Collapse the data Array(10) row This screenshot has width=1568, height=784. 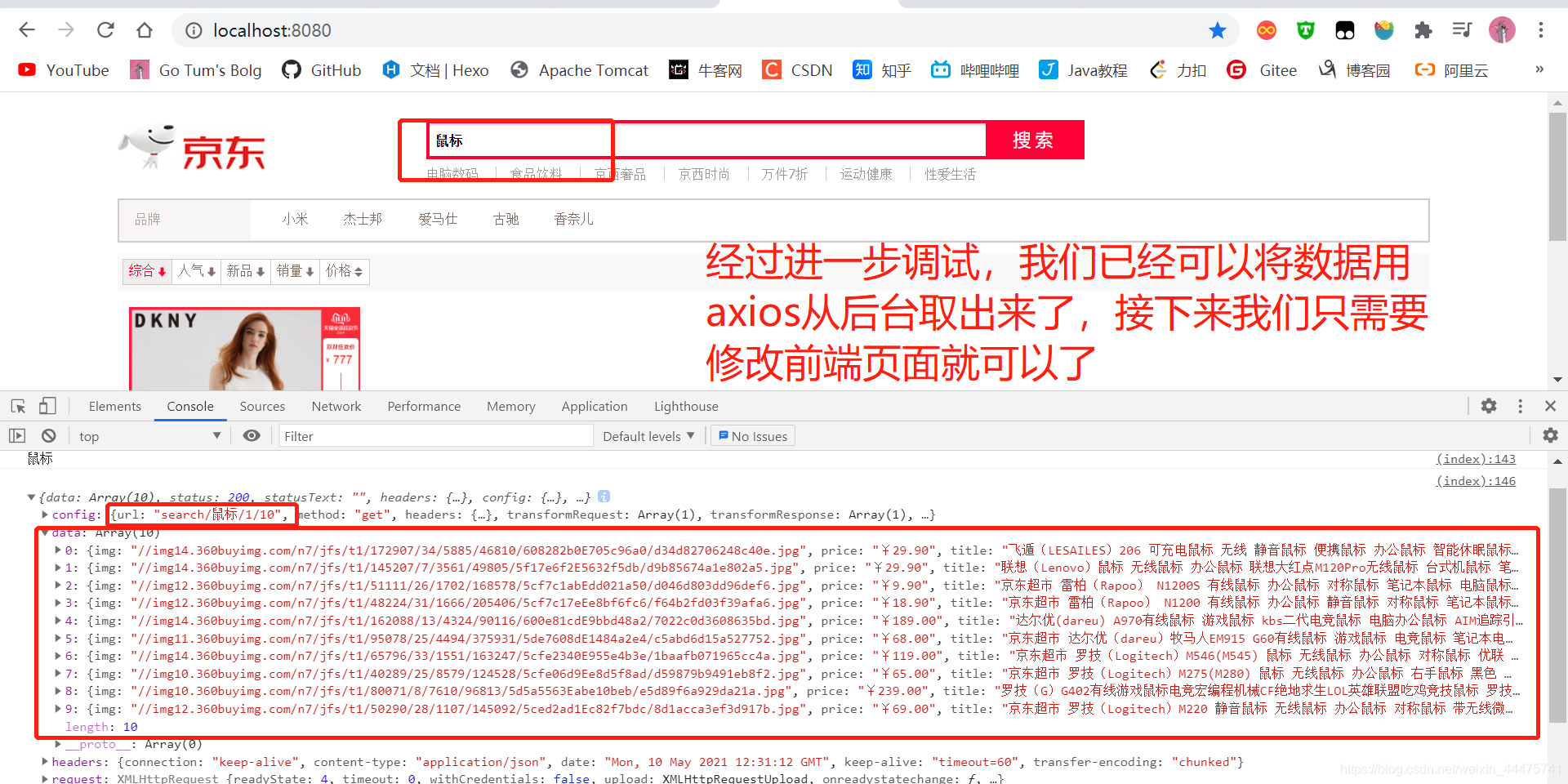[45, 532]
